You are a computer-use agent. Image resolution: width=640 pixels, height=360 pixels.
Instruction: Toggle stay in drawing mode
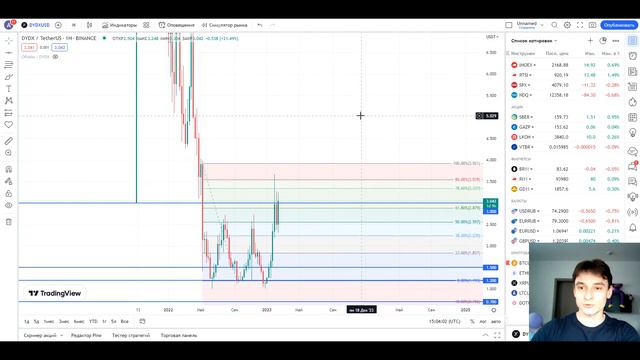coord(9,181)
